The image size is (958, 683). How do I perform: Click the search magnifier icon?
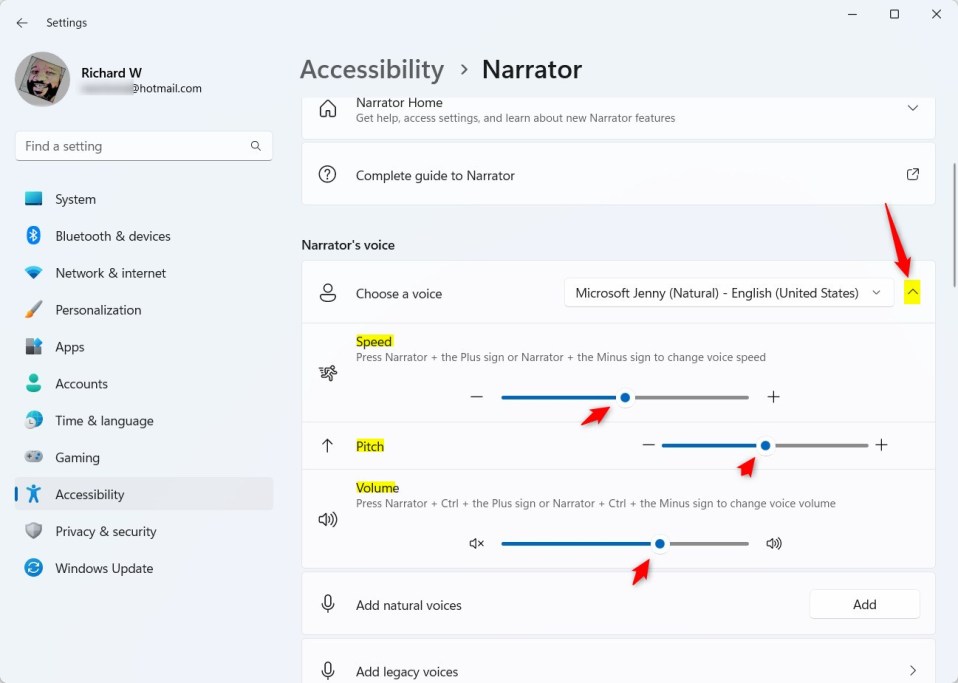click(255, 146)
